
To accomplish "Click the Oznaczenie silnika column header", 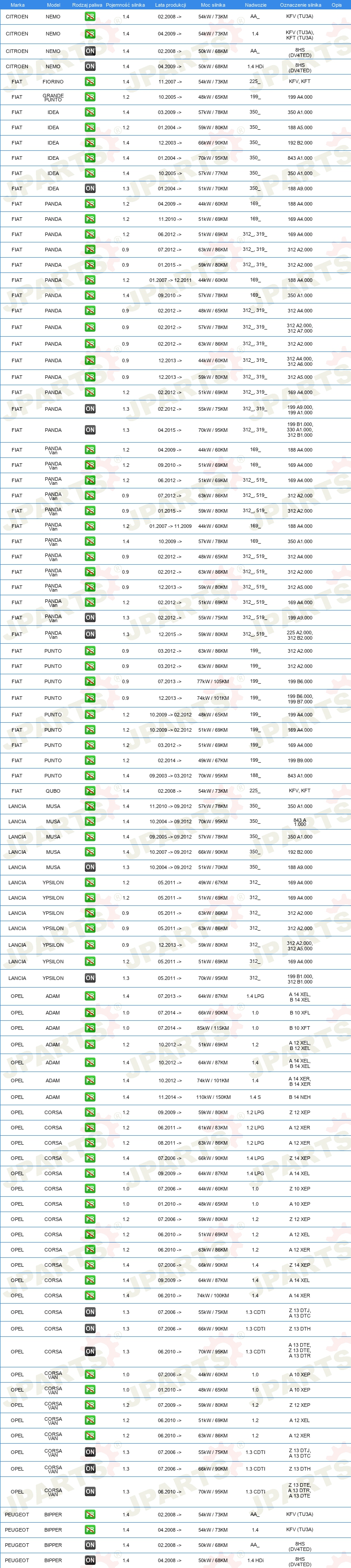I will click(301, 5).
